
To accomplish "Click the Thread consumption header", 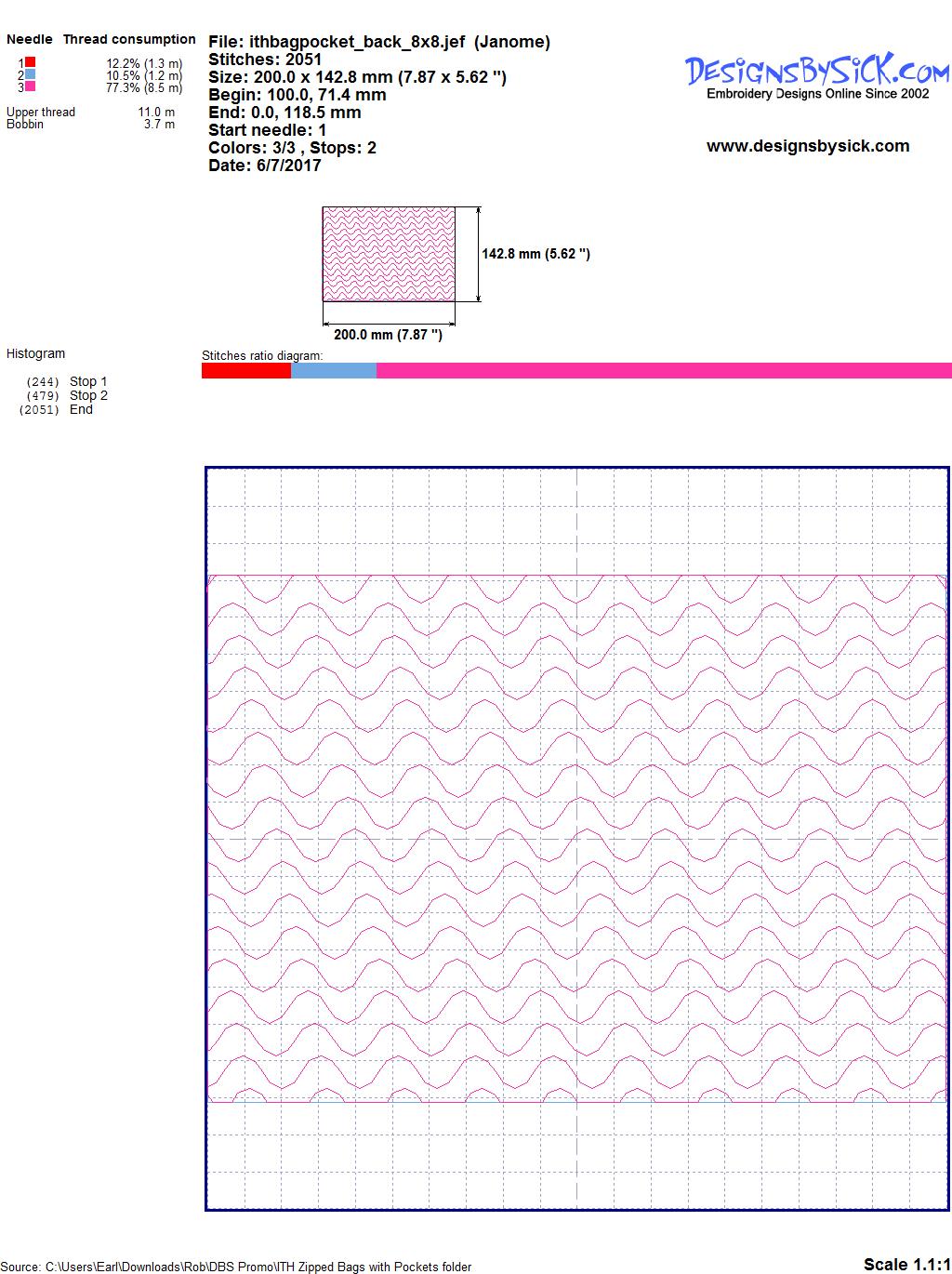I will pyautogui.click(x=129, y=39).
